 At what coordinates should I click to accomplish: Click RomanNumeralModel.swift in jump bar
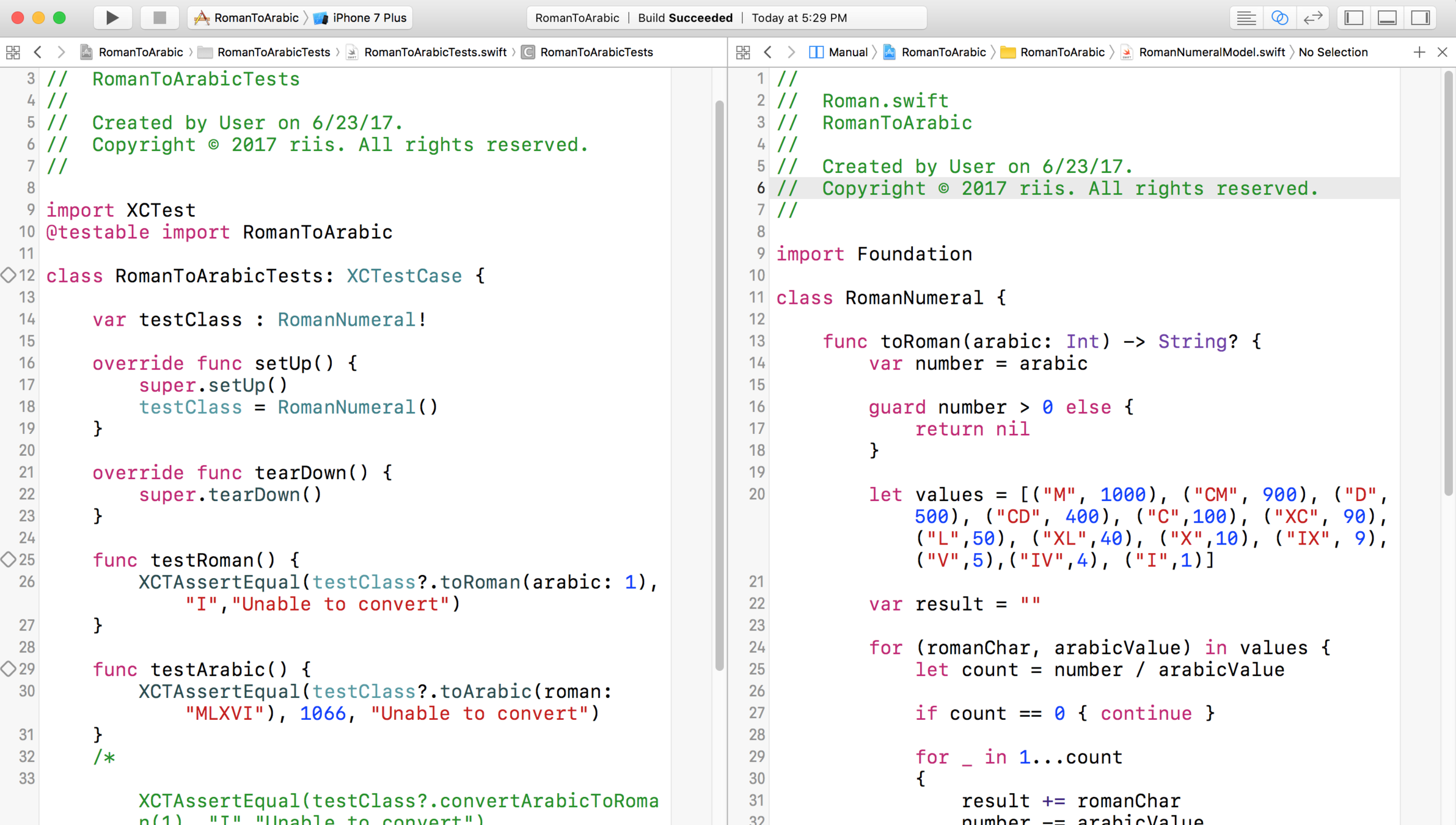point(1211,52)
